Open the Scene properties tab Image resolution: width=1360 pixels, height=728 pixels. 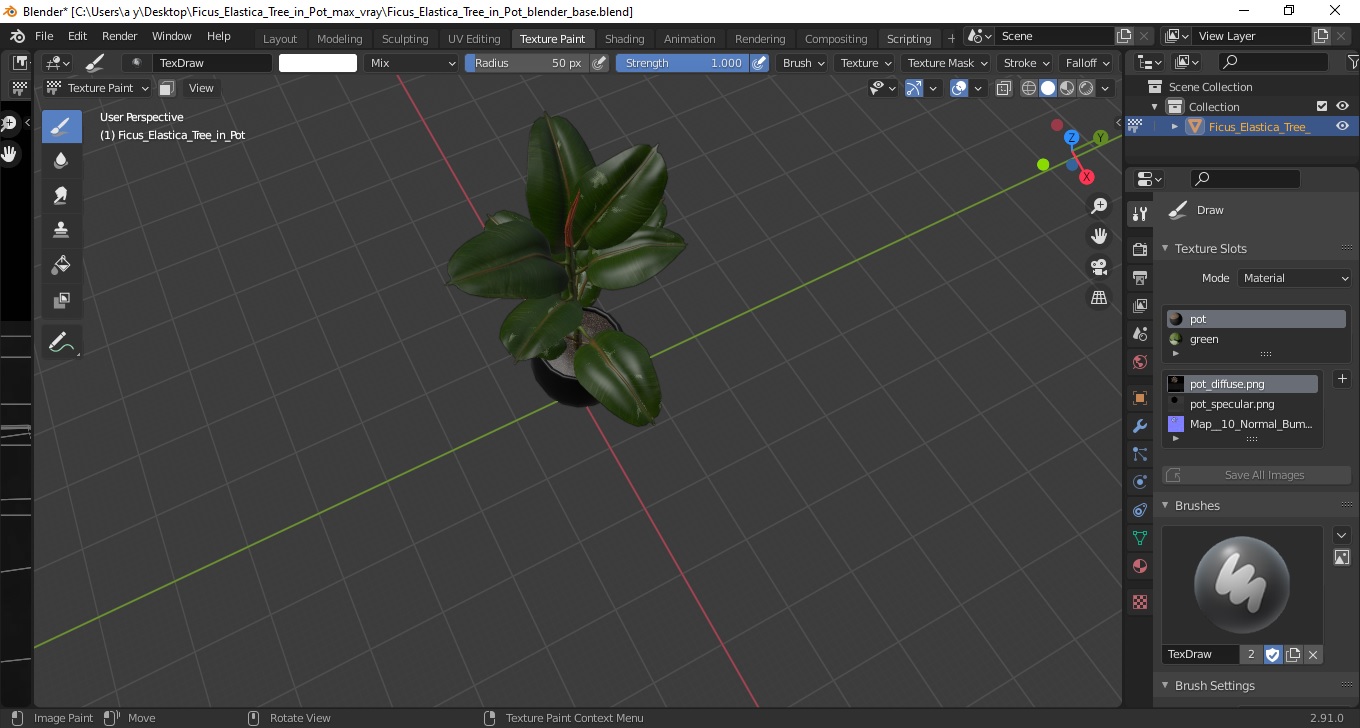(1139, 333)
